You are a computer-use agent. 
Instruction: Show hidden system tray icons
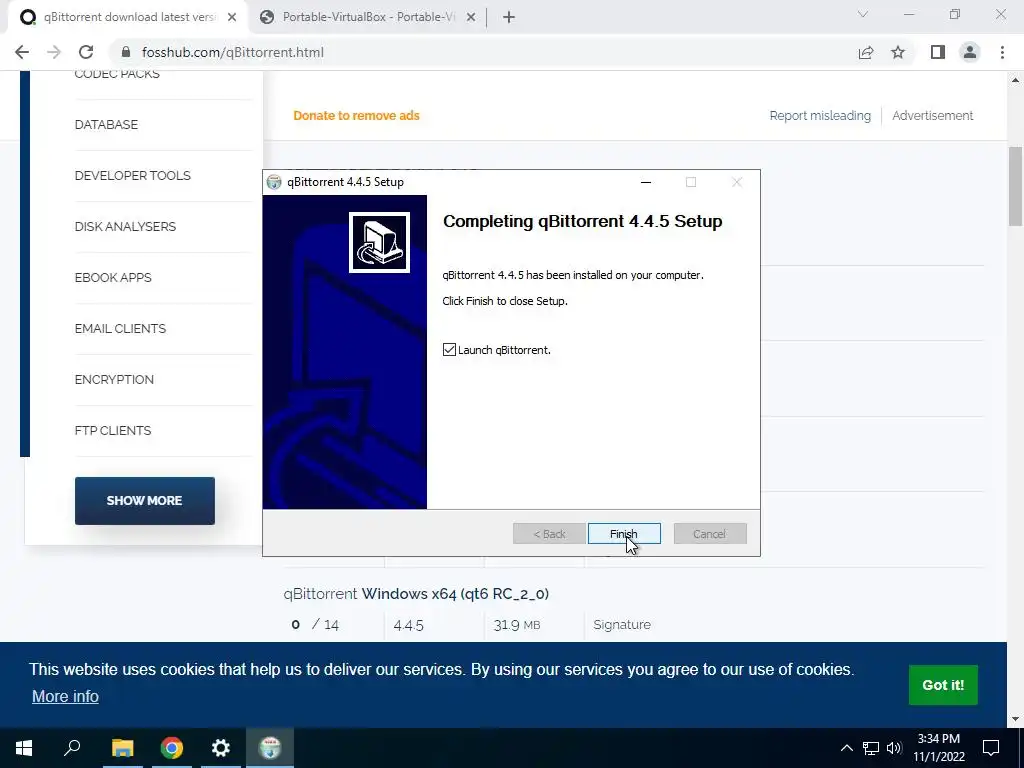pos(846,748)
